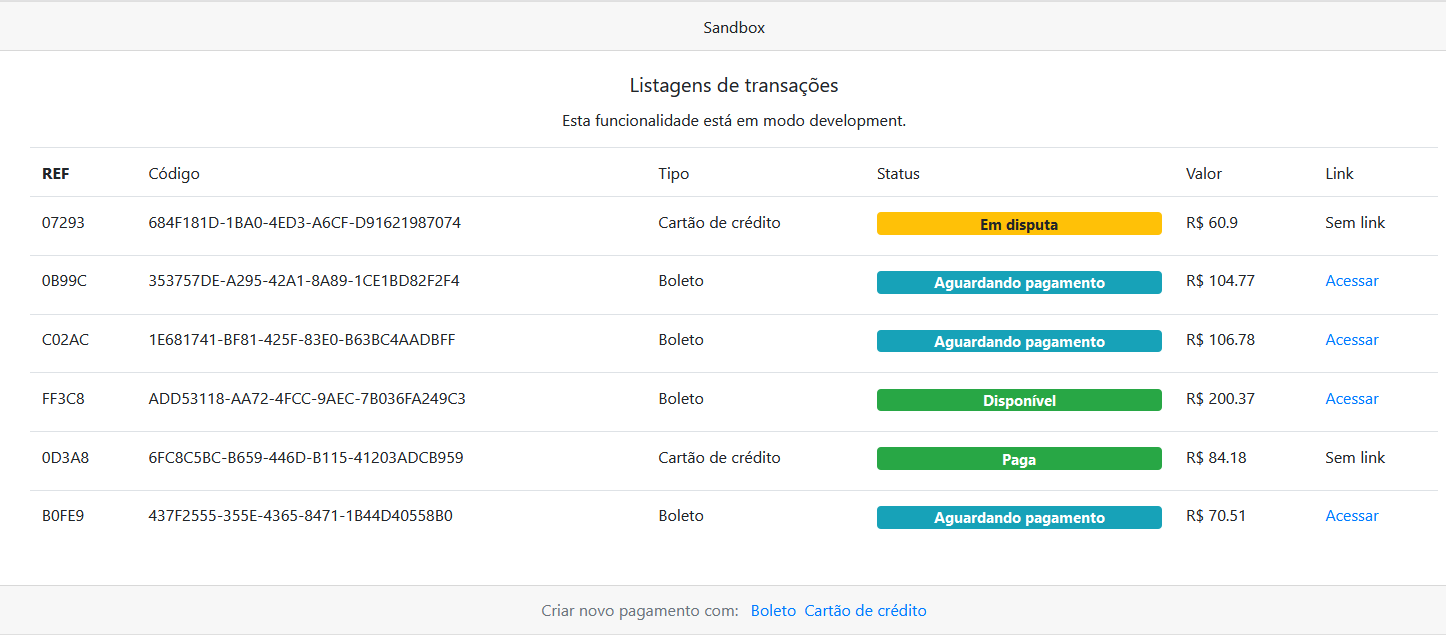Click the value R$ 70.51
This screenshot has height=635, width=1446.
pos(1216,516)
